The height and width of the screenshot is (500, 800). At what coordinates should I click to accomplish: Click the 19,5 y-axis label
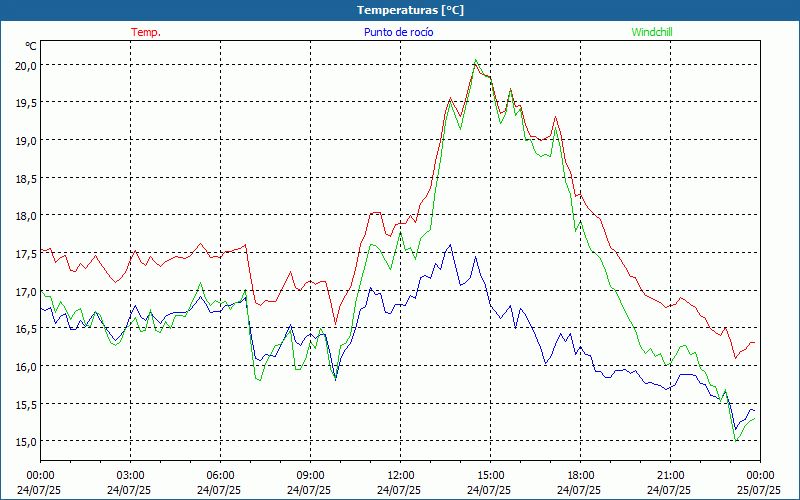point(25,103)
